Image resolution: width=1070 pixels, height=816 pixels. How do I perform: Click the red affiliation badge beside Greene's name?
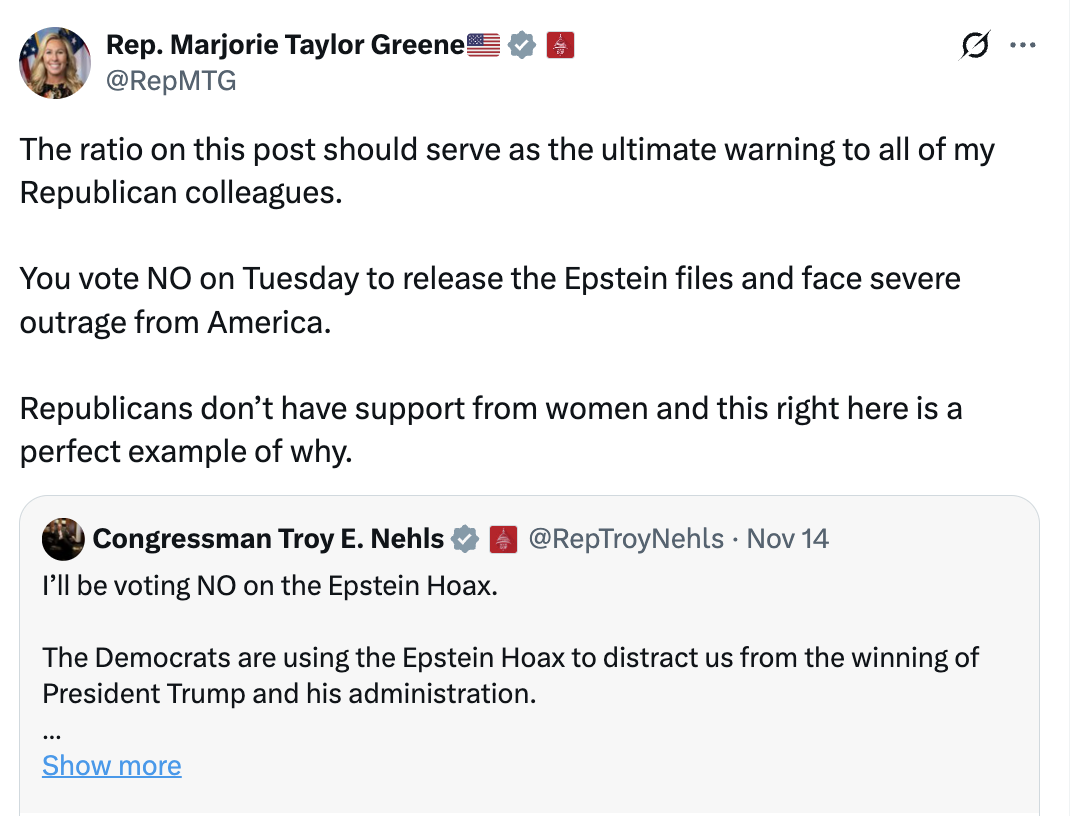(x=560, y=45)
